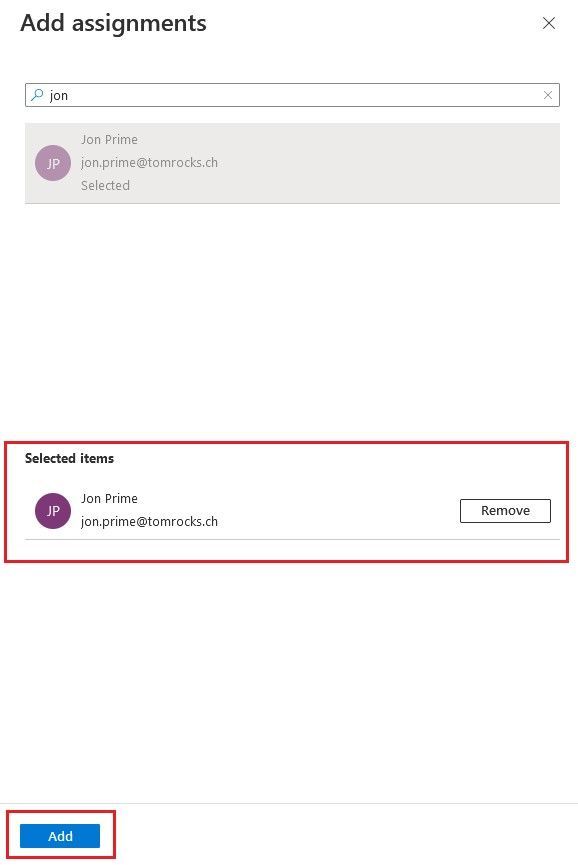Image resolution: width=578 pixels, height=865 pixels.
Task: Clear the search text with the X icon
Action: pyautogui.click(x=548, y=95)
